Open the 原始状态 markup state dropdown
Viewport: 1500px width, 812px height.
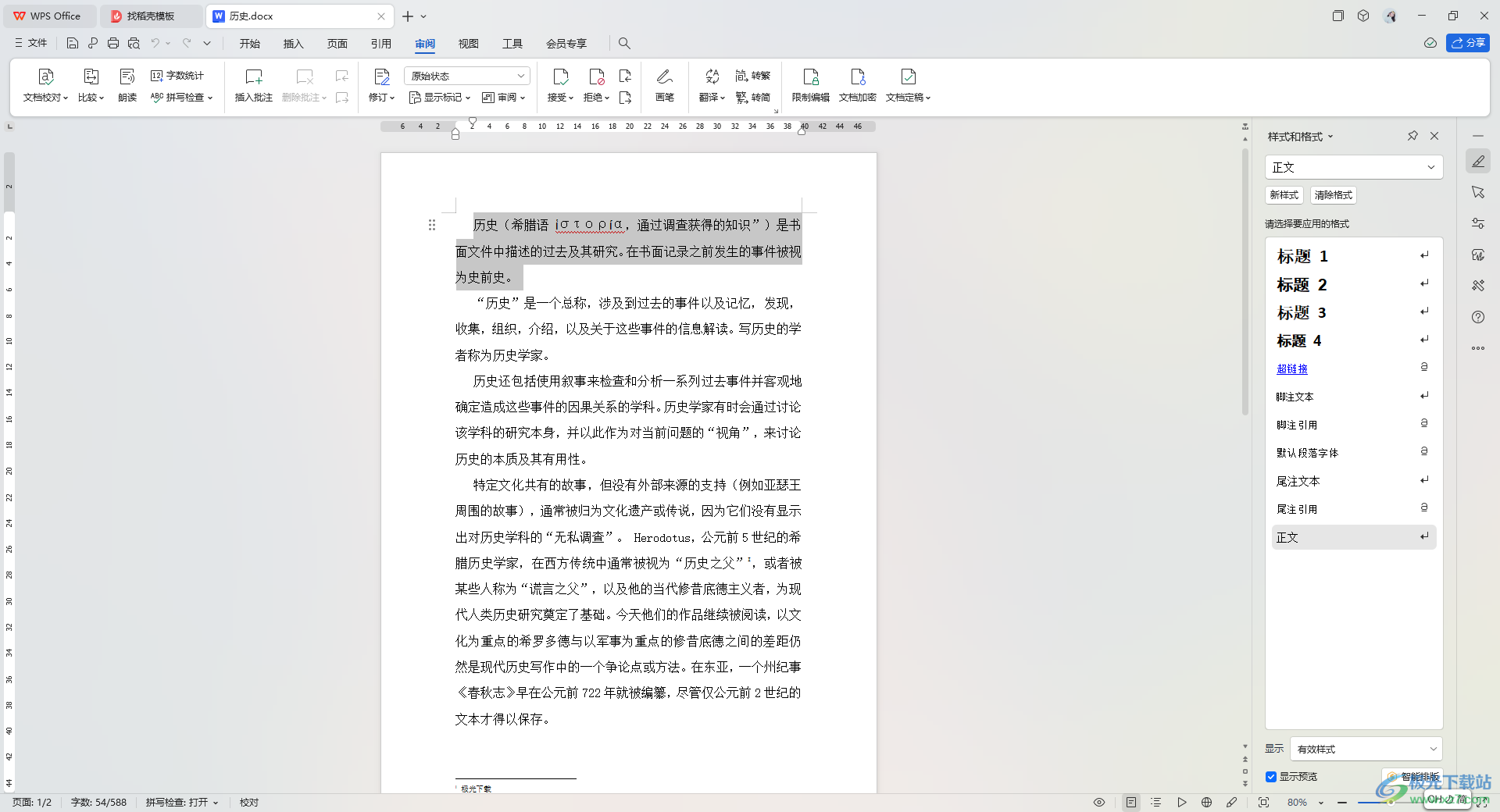click(x=467, y=76)
